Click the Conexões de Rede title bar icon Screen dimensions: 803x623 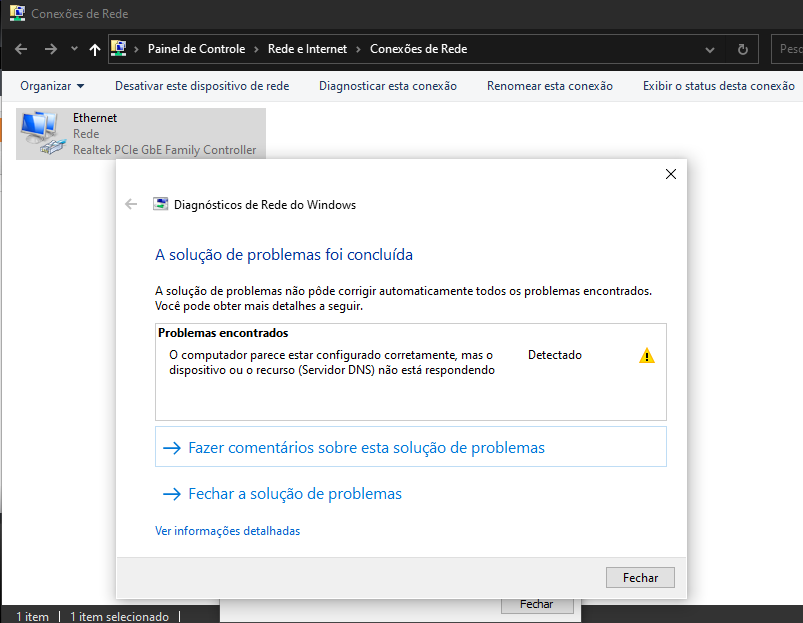click(x=17, y=13)
